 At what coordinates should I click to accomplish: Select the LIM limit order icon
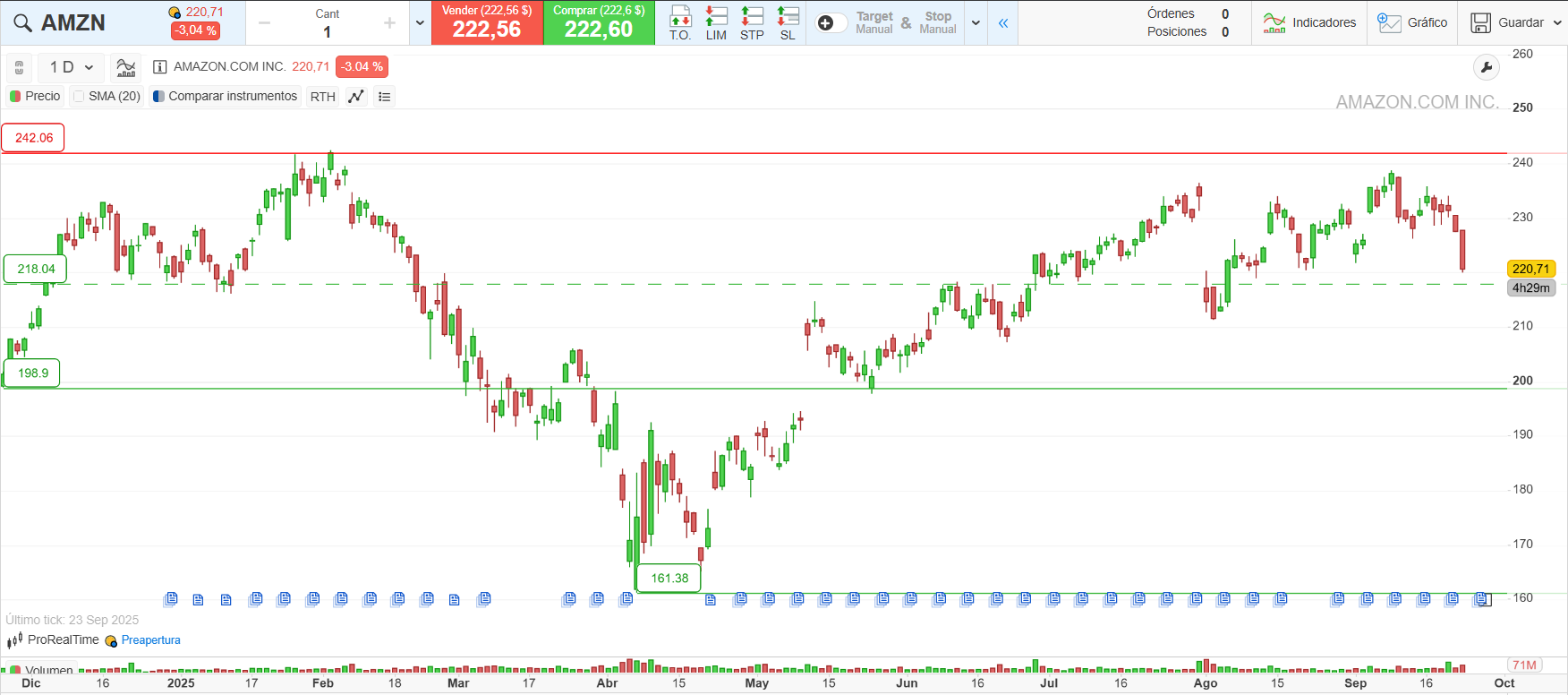pyautogui.click(x=716, y=22)
